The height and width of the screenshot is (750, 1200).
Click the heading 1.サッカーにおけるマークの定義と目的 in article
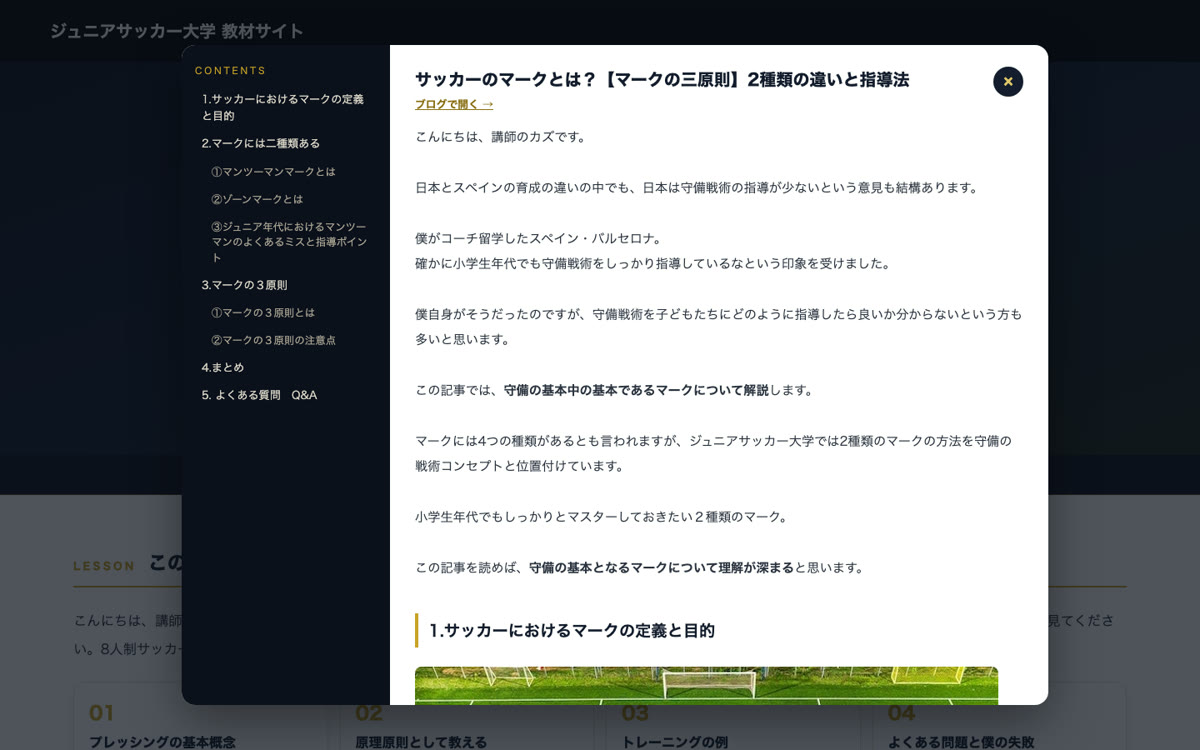(572, 630)
